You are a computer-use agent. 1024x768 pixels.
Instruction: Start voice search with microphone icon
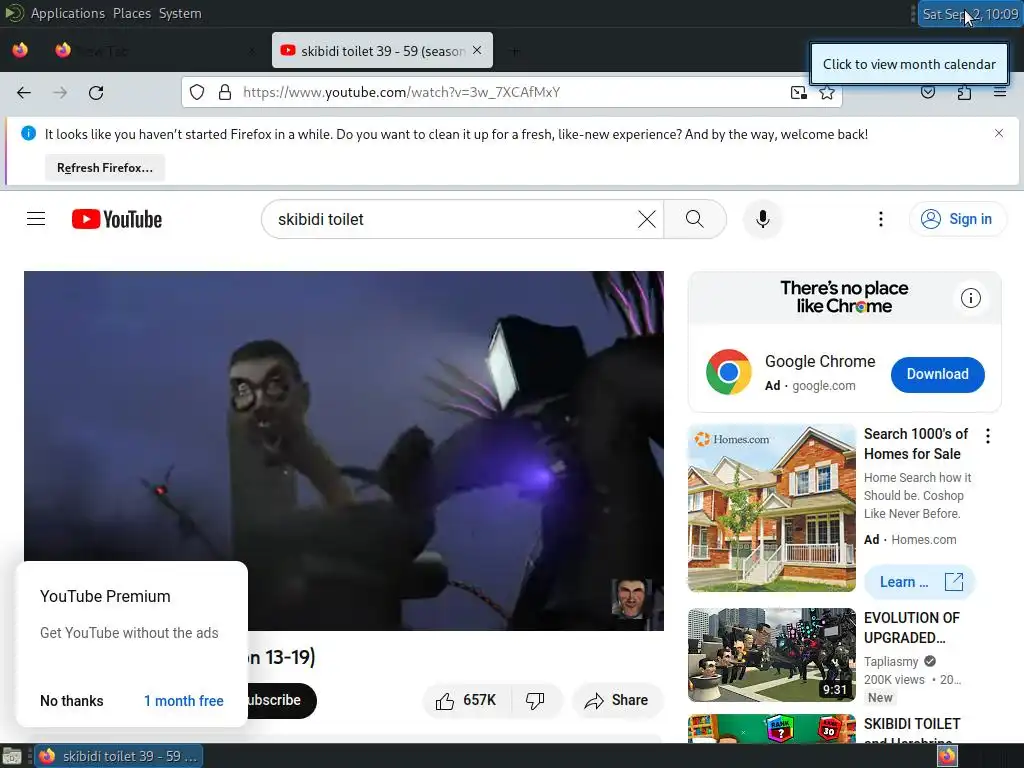tap(763, 219)
